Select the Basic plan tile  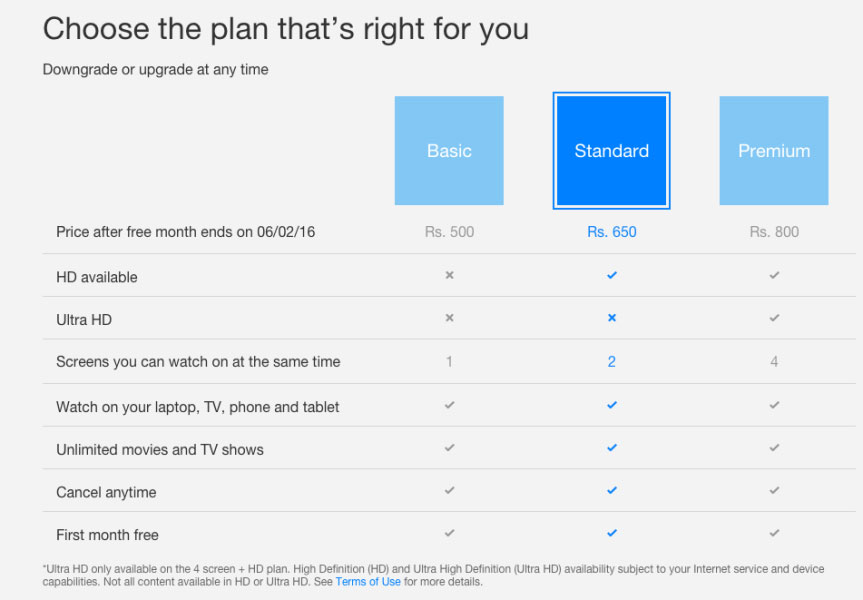tap(449, 150)
